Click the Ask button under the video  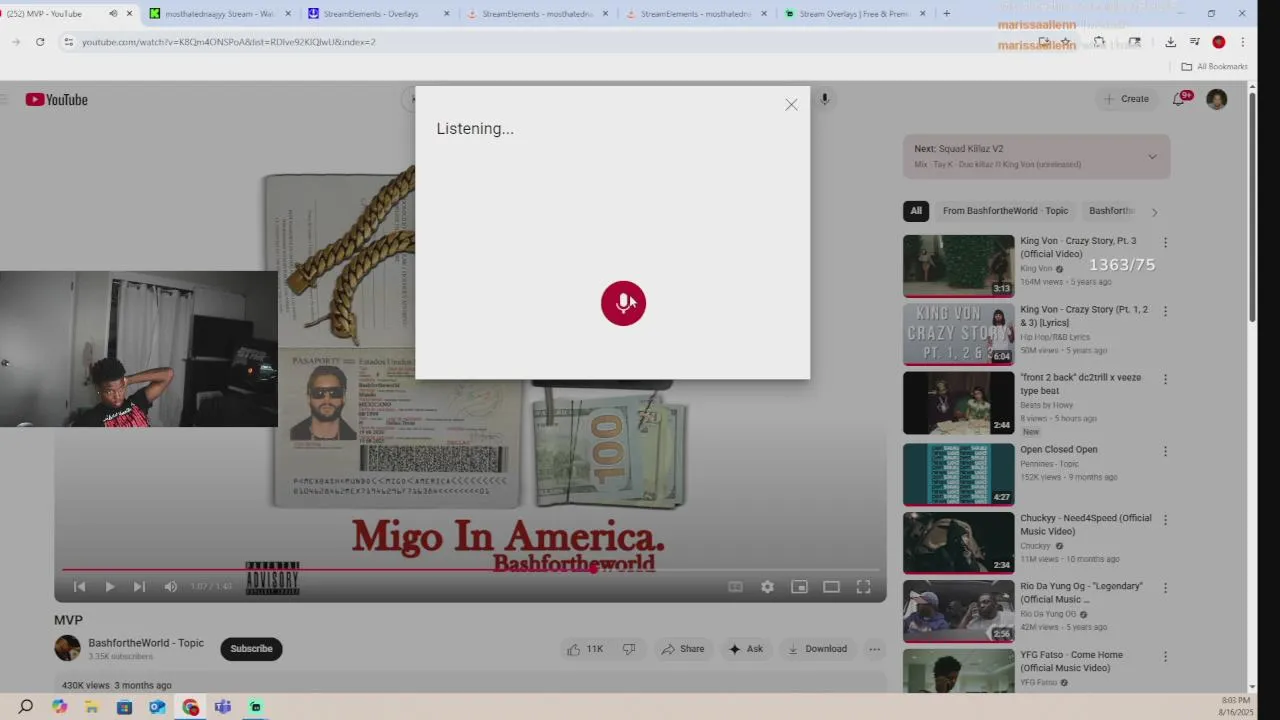pos(746,649)
